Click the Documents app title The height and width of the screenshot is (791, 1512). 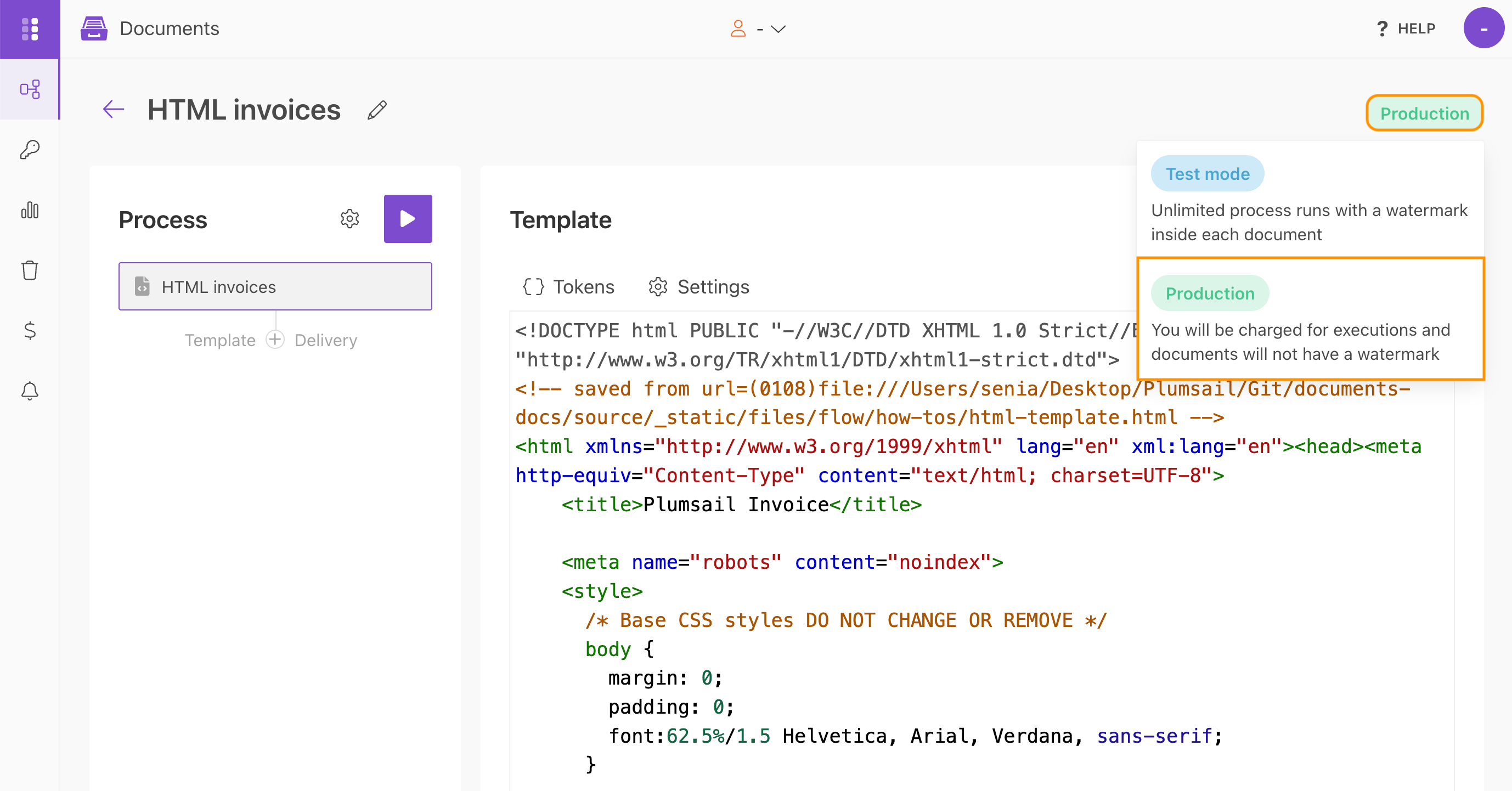pyautogui.click(x=169, y=28)
